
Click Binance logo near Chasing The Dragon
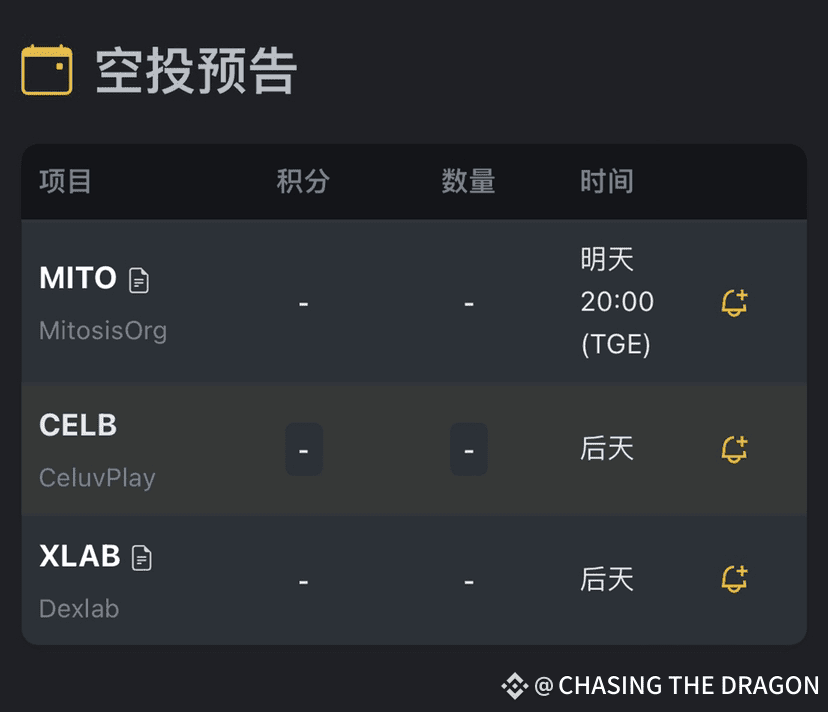[514, 686]
